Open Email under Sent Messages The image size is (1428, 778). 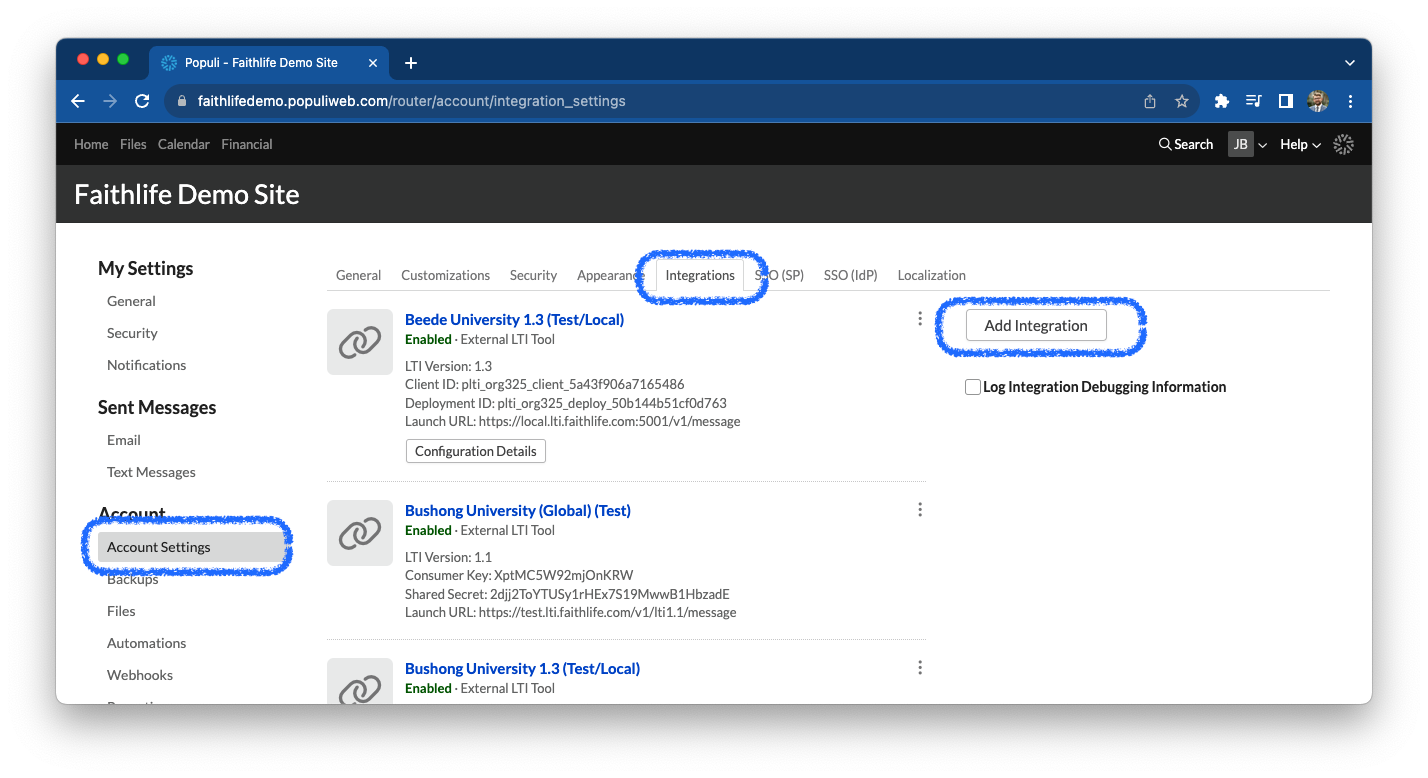[123, 440]
